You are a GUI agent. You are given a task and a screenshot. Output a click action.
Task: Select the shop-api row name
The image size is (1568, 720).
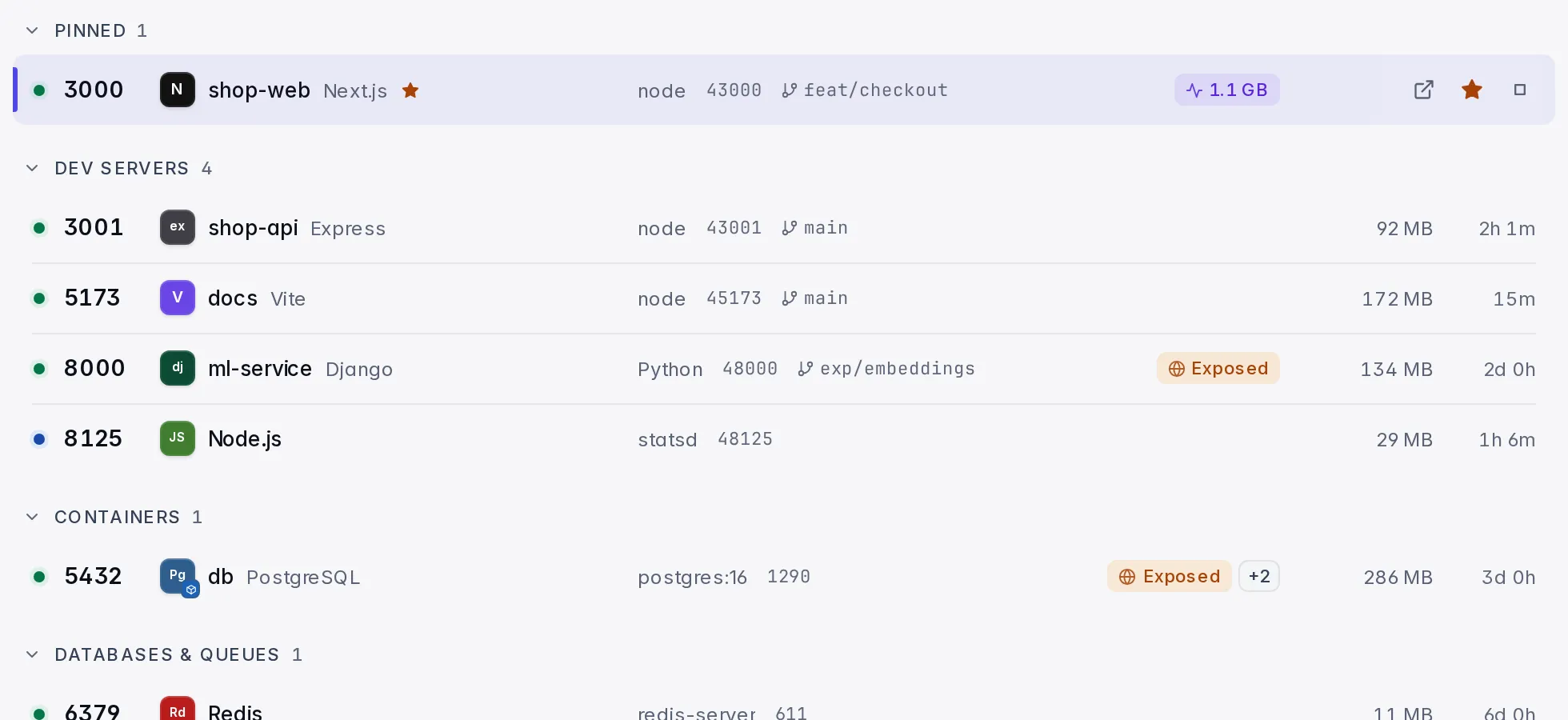(253, 228)
